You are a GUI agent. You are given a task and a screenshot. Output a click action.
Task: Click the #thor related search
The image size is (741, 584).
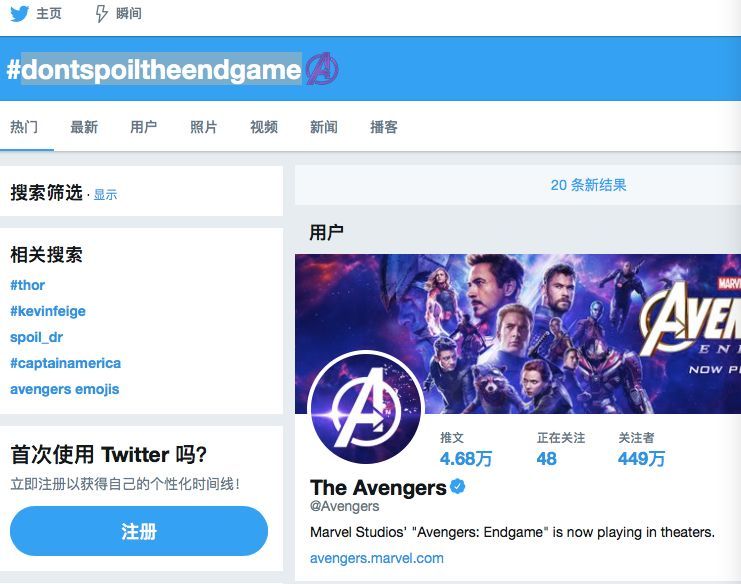click(x=27, y=285)
